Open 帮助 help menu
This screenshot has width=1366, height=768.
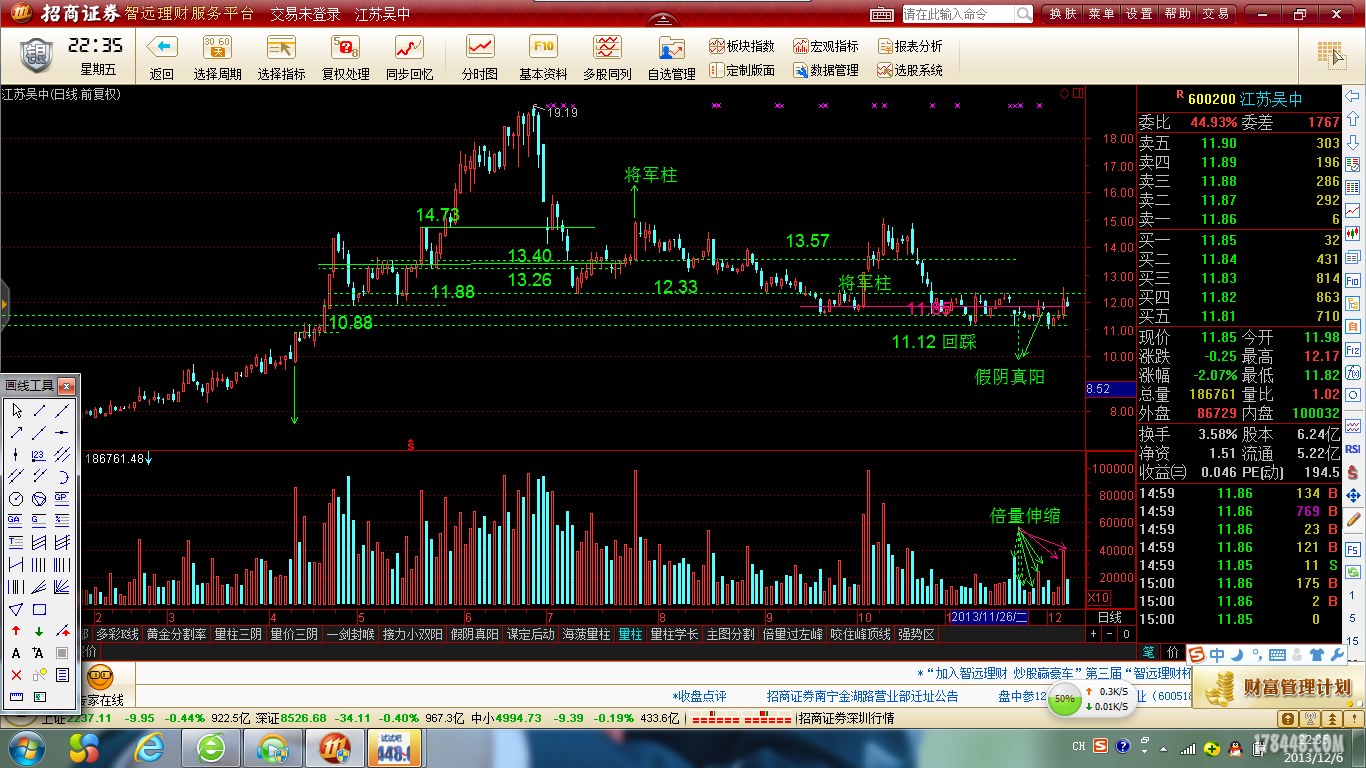pyautogui.click(x=1177, y=14)
